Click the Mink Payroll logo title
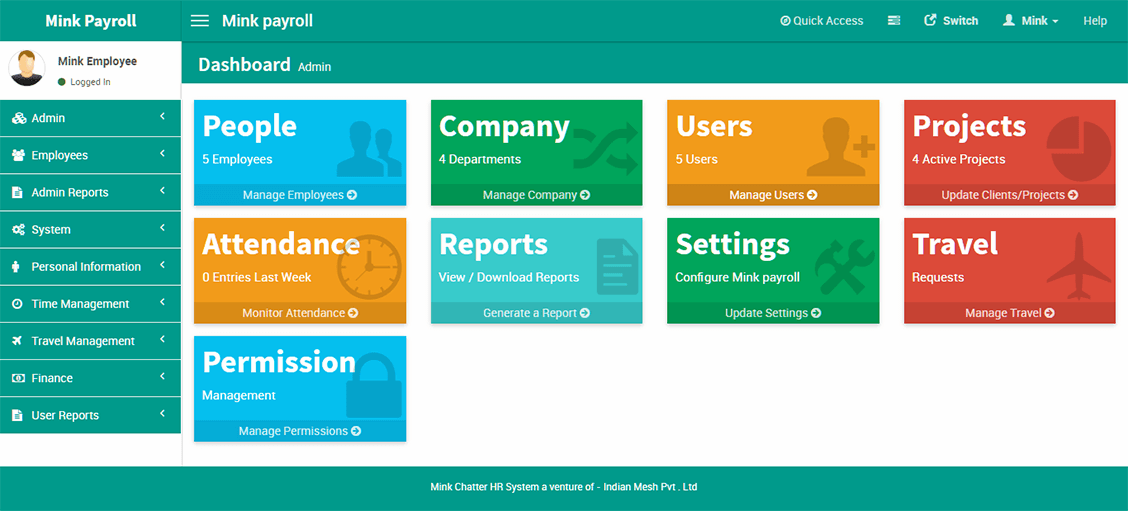The image size is (1128, 511). click(x=91, y=21)
